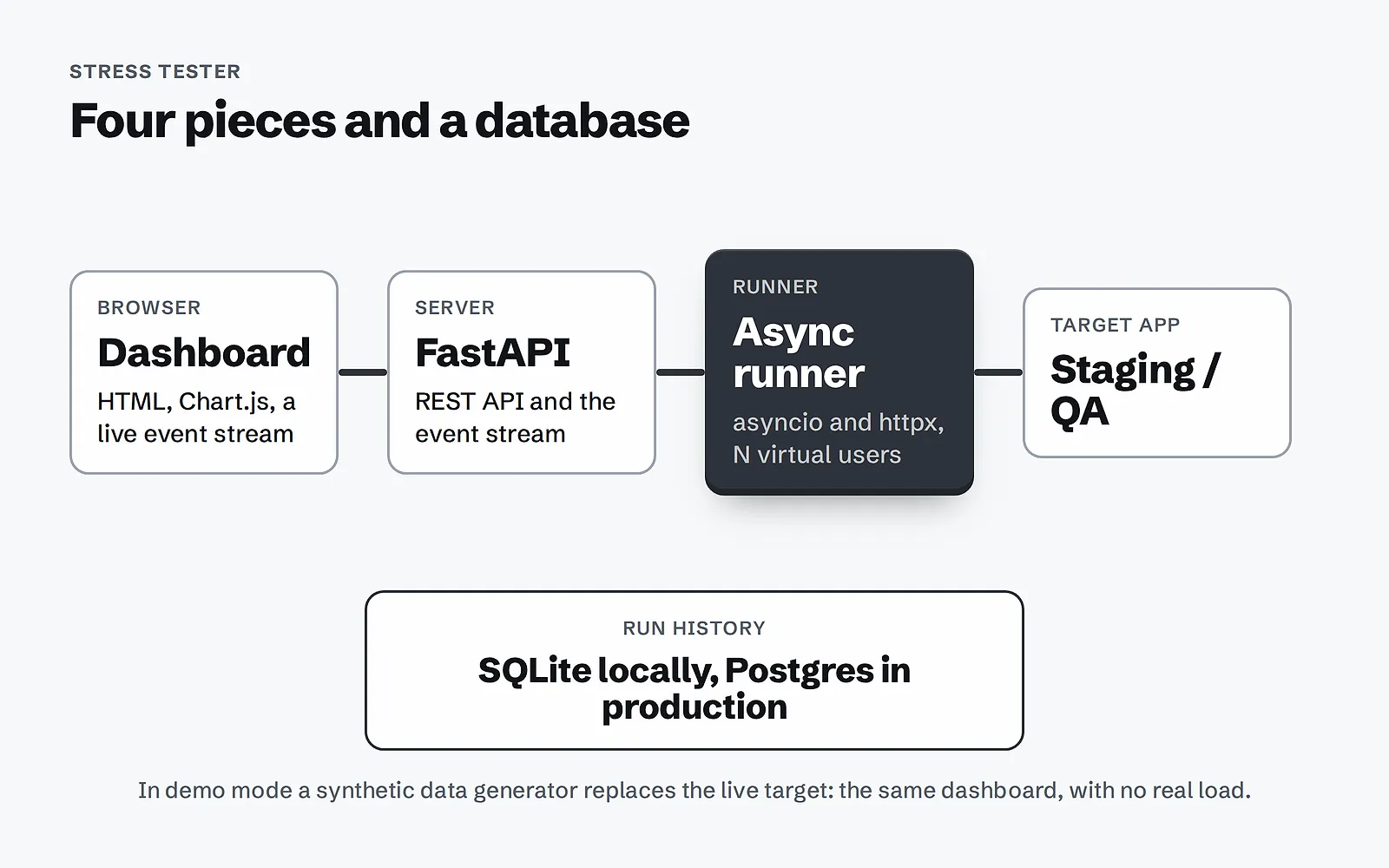Click the 'STRESS TESTER' overline label
1389x868 pixels.
(x=155, y=71)
